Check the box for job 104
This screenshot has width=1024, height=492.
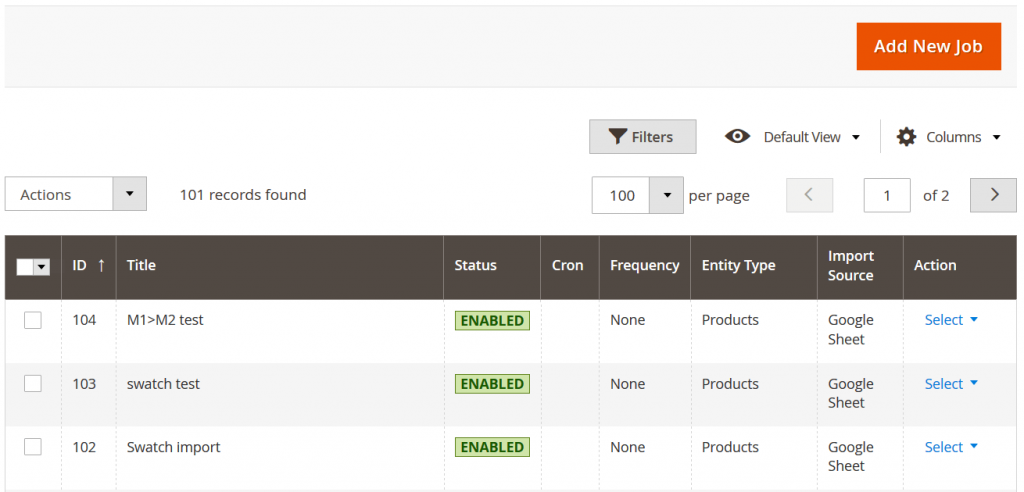click(x=33, y=320)
